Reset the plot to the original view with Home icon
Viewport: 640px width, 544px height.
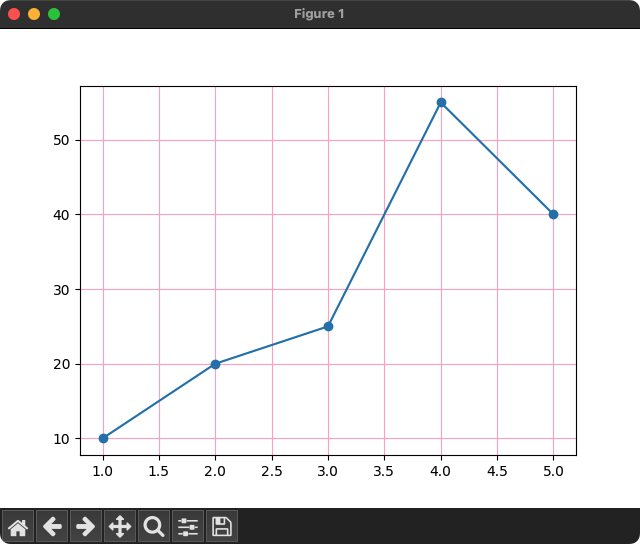18,526
